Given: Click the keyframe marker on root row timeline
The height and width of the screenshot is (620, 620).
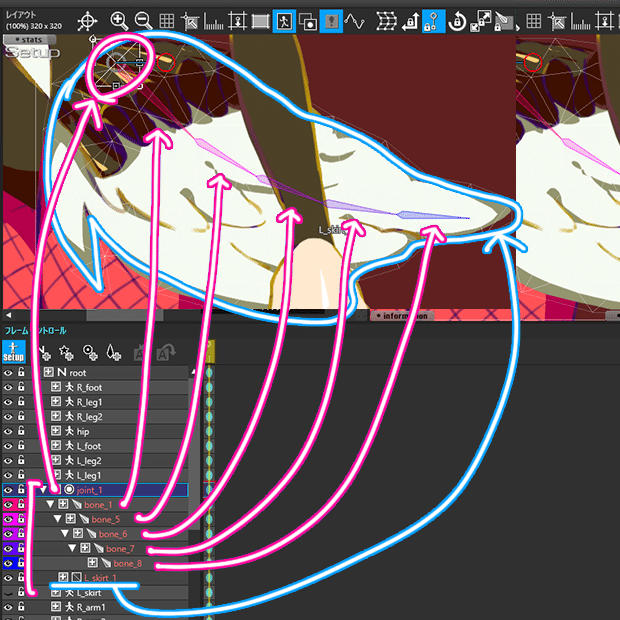Looking at the screenshot, I should tap(209, 372).
